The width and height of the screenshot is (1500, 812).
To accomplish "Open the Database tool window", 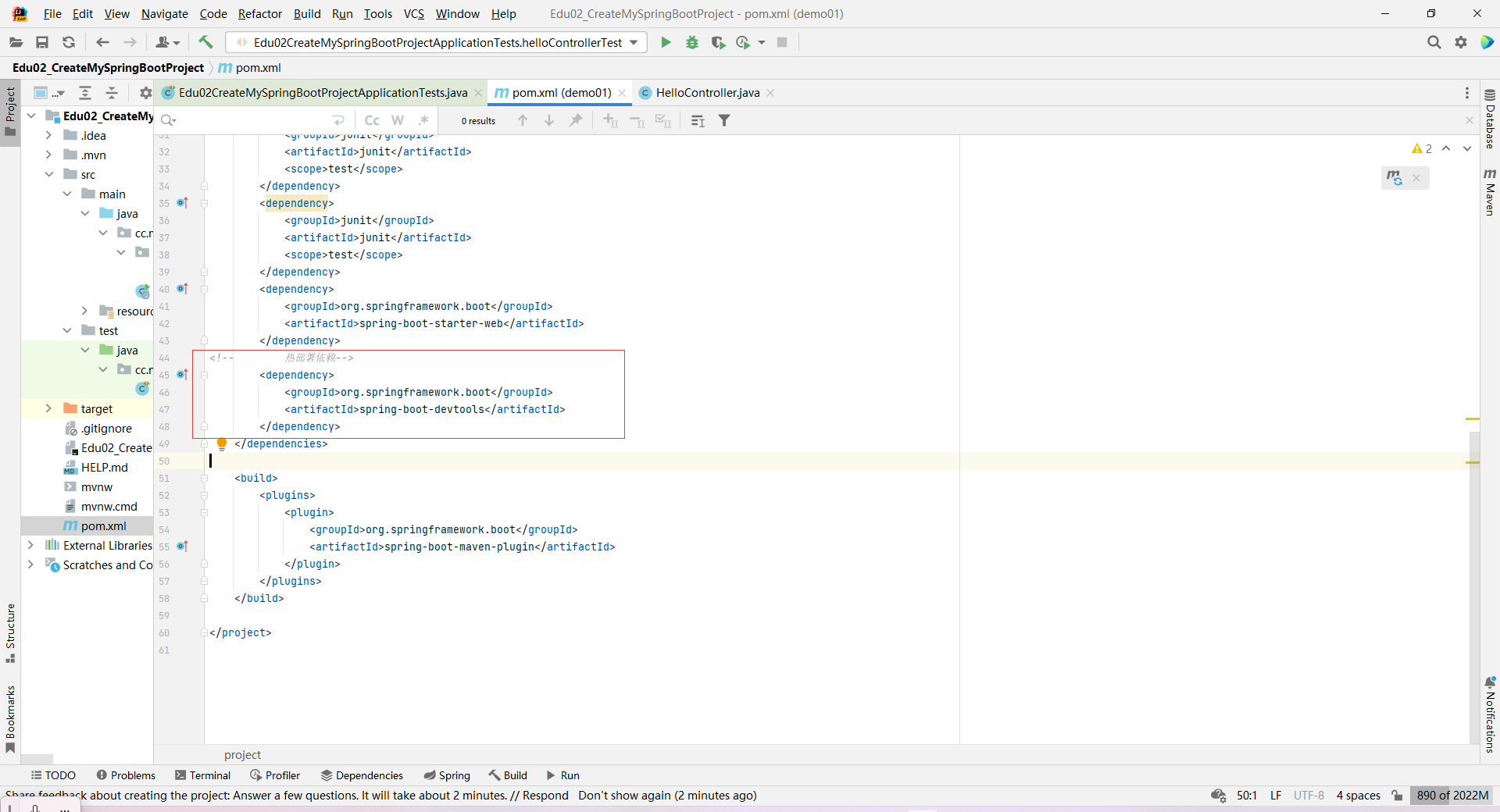I will click(1490, 119).
